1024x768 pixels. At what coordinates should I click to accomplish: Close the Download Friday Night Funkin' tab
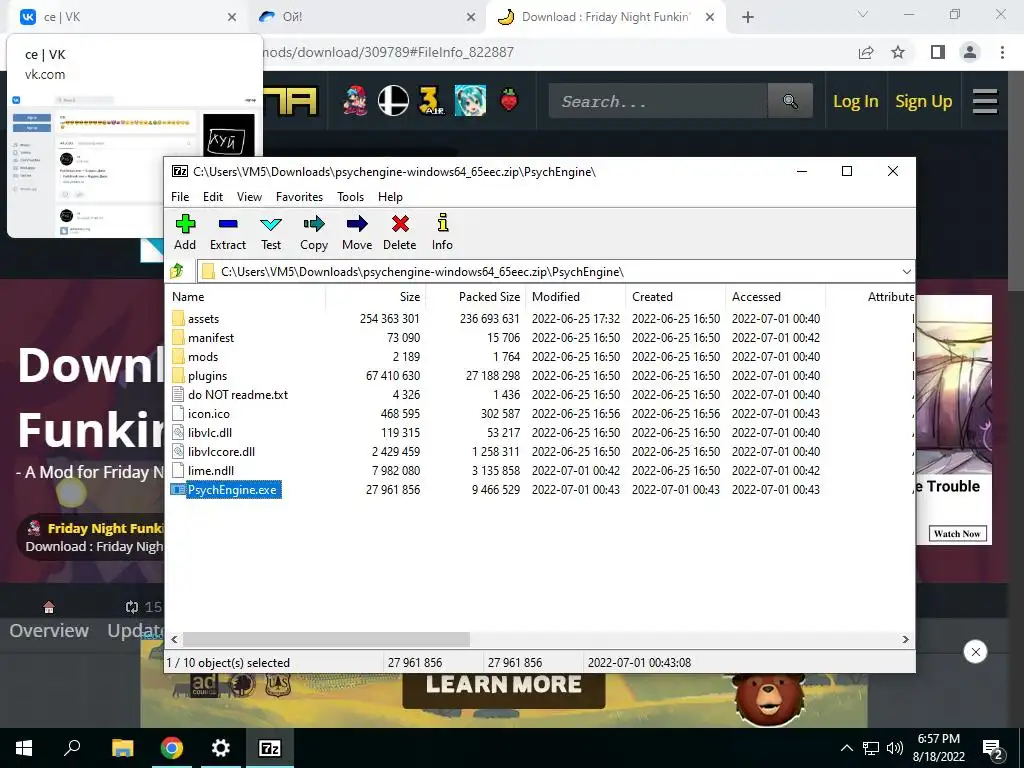(x=711, y=18)
